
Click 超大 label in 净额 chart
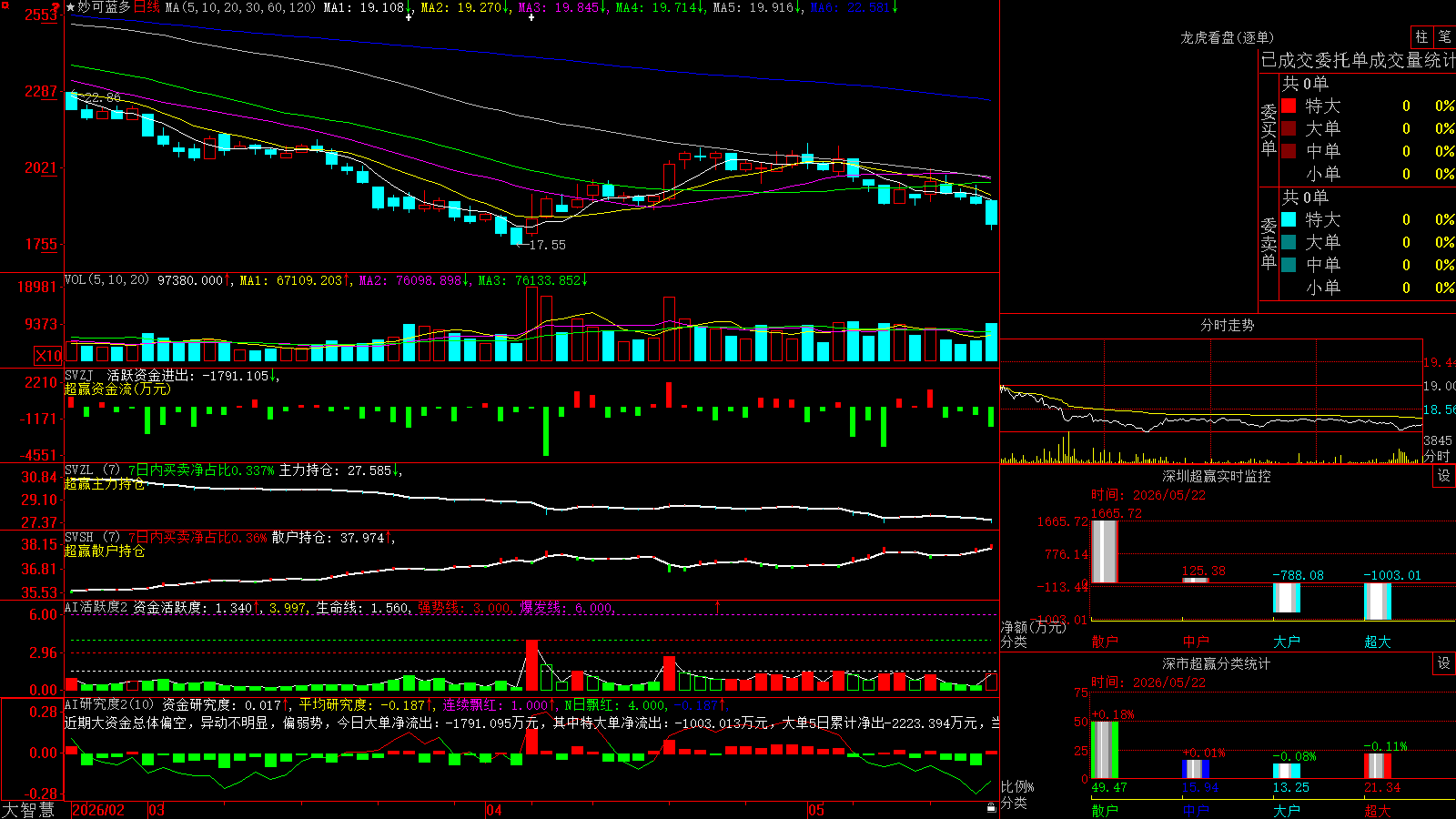(x=1378, y=642)
